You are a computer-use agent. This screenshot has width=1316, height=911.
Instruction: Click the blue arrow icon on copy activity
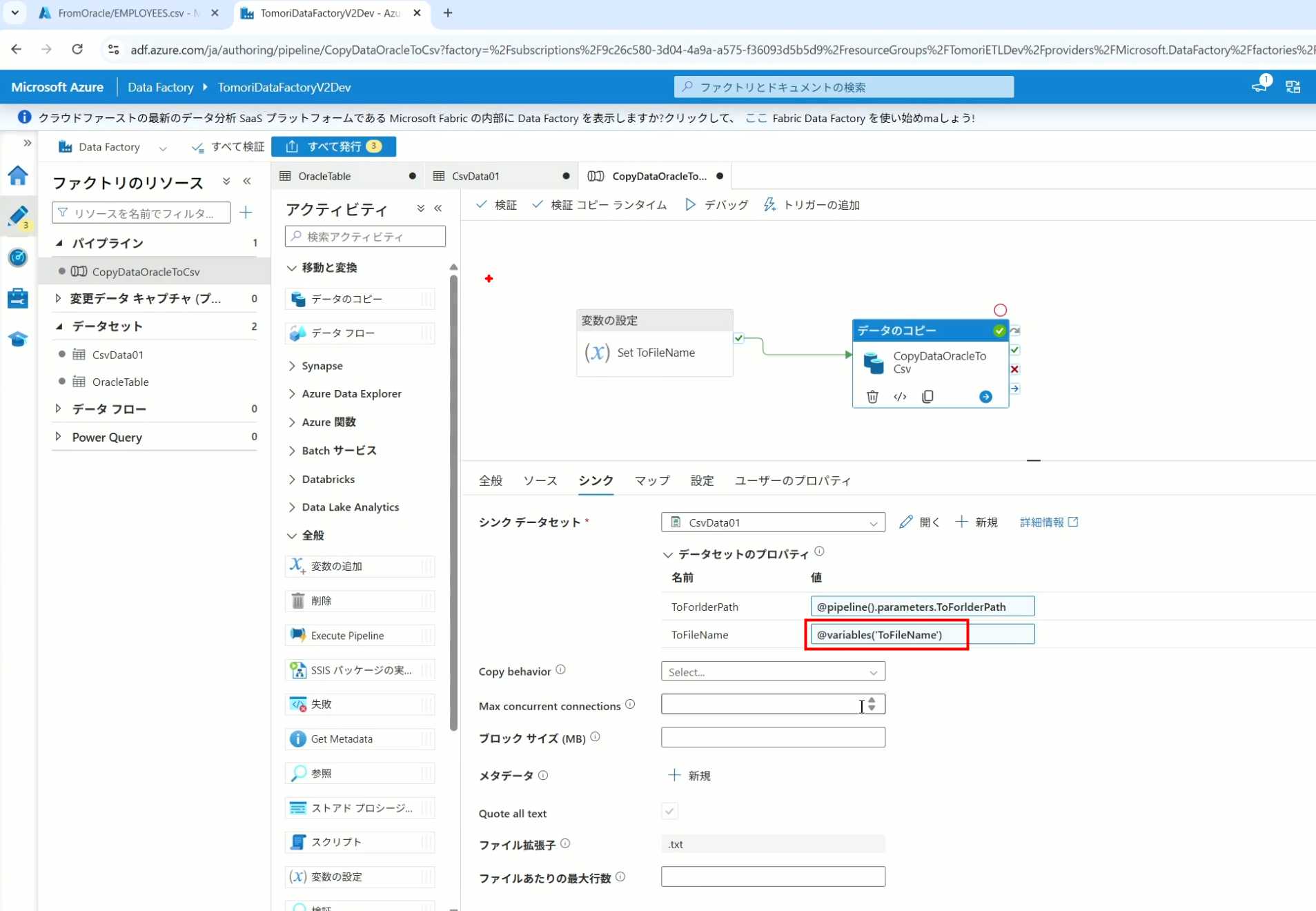coord(985,397)
